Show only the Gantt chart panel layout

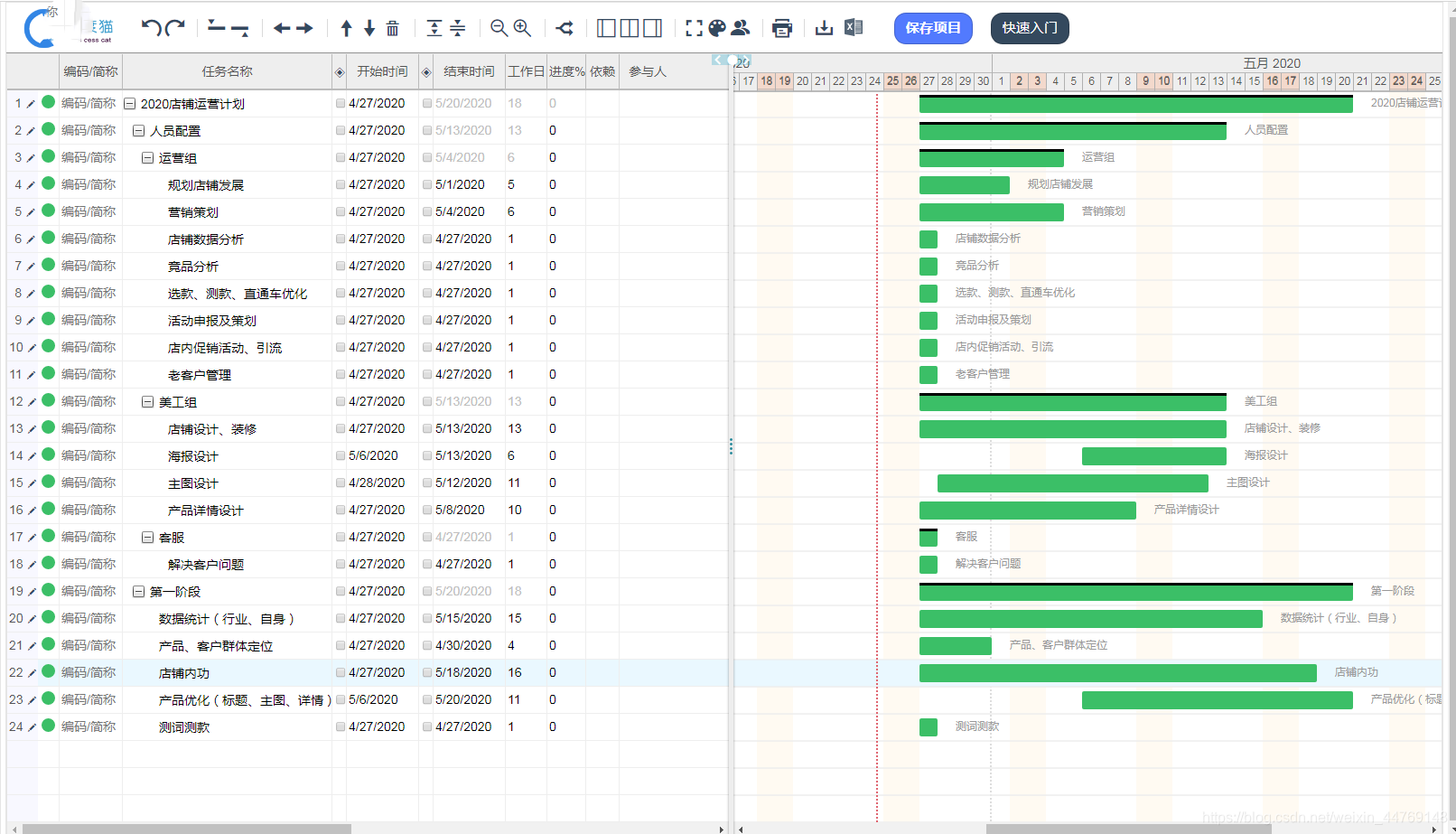pos(653,28)
